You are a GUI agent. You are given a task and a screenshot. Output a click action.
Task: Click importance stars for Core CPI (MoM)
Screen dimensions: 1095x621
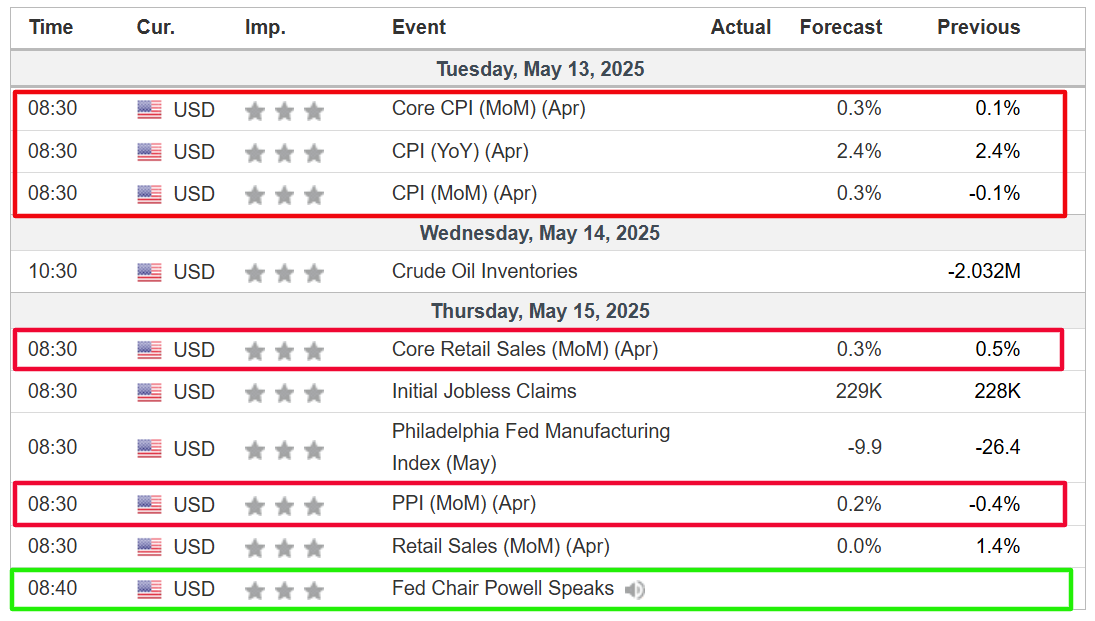(284, 110)
